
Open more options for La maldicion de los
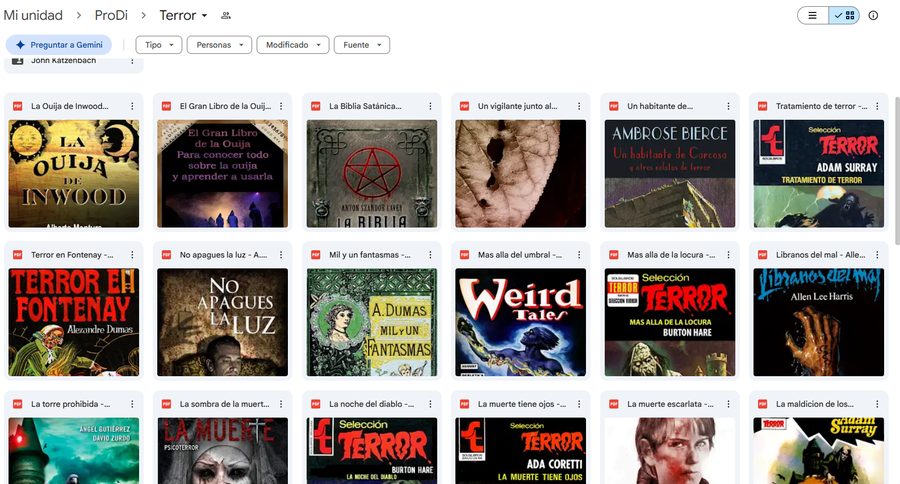click(x=877, y=404)
